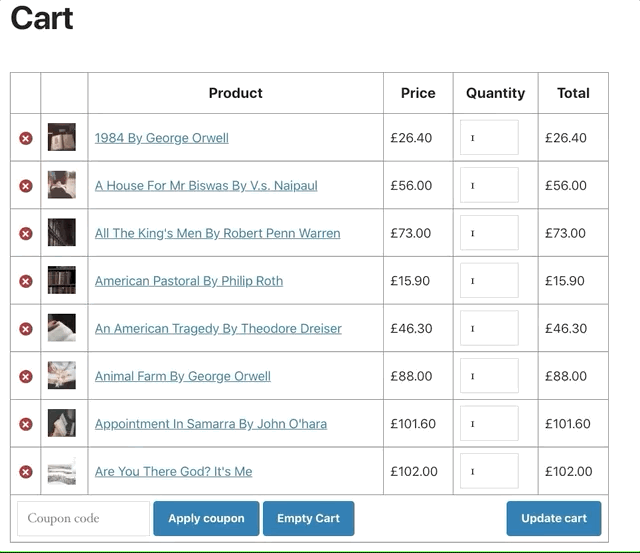Delete All The King's Men from cart
This screenshot has height=553, width=640.
tap(26, 233)
